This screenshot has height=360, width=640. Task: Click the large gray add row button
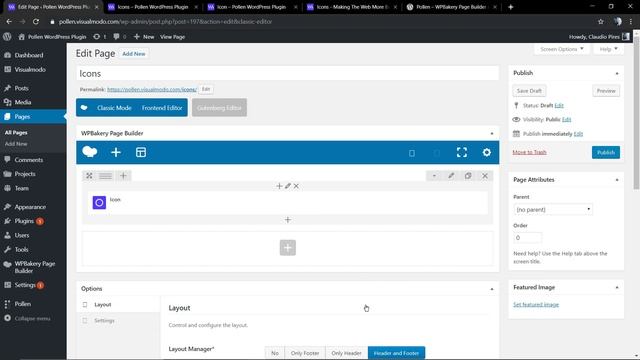pos(288,247)
